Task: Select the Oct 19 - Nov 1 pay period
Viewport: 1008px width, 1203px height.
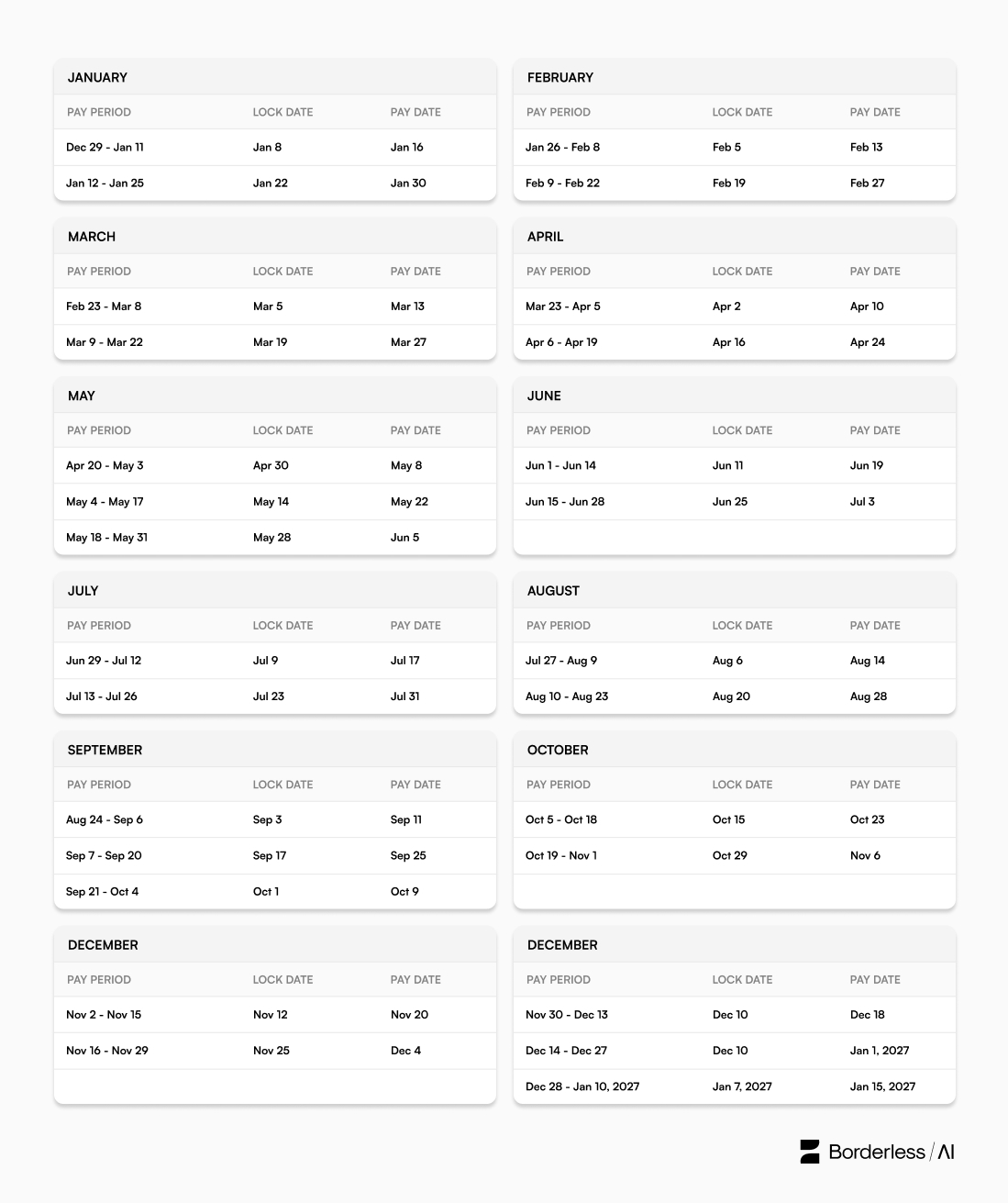Action: tap(561, 855)
